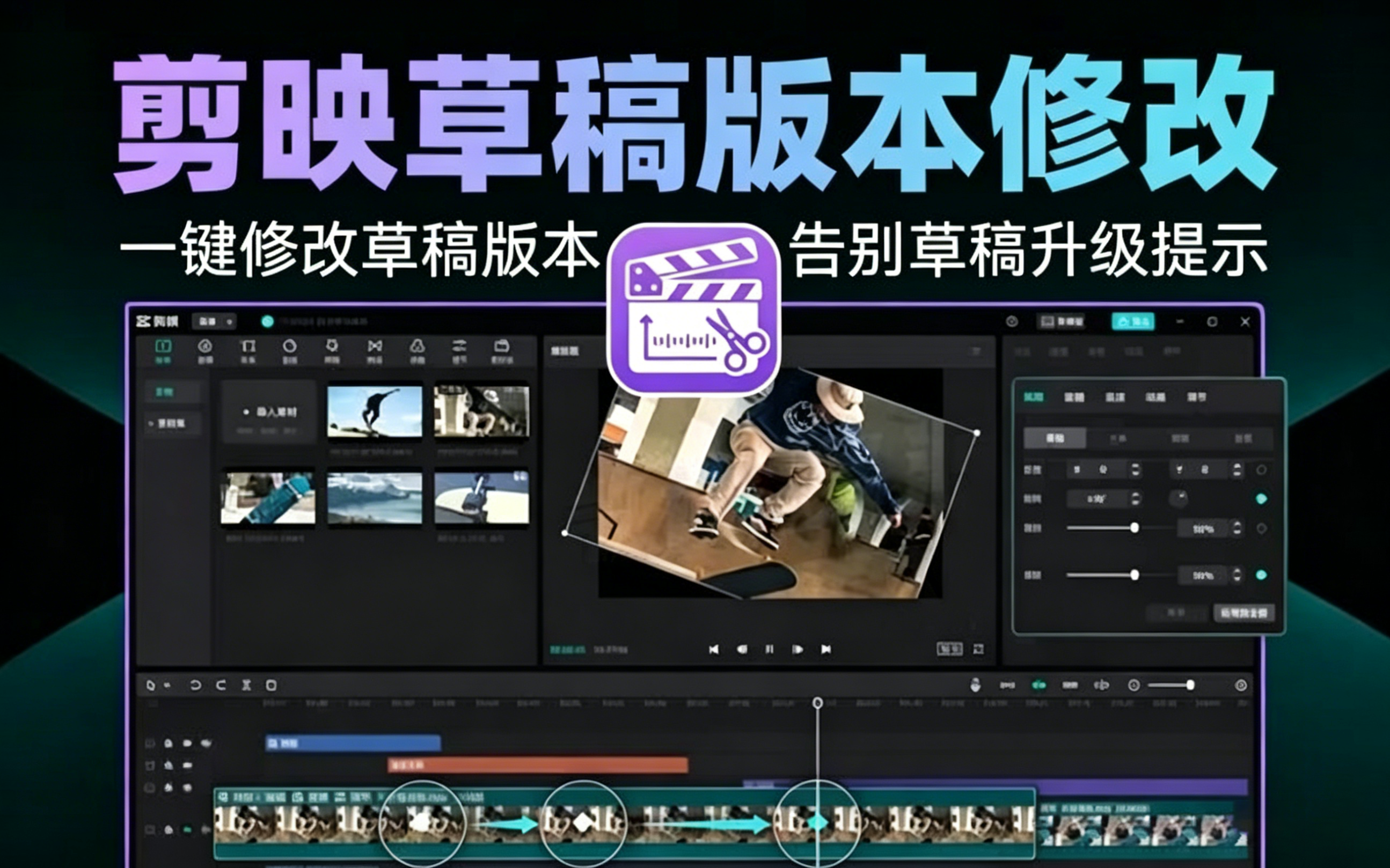The width and height of the screenshot is (1390, 868).
Task: Switch to the second tab in the properties panel
Action: pos(1074,398)
